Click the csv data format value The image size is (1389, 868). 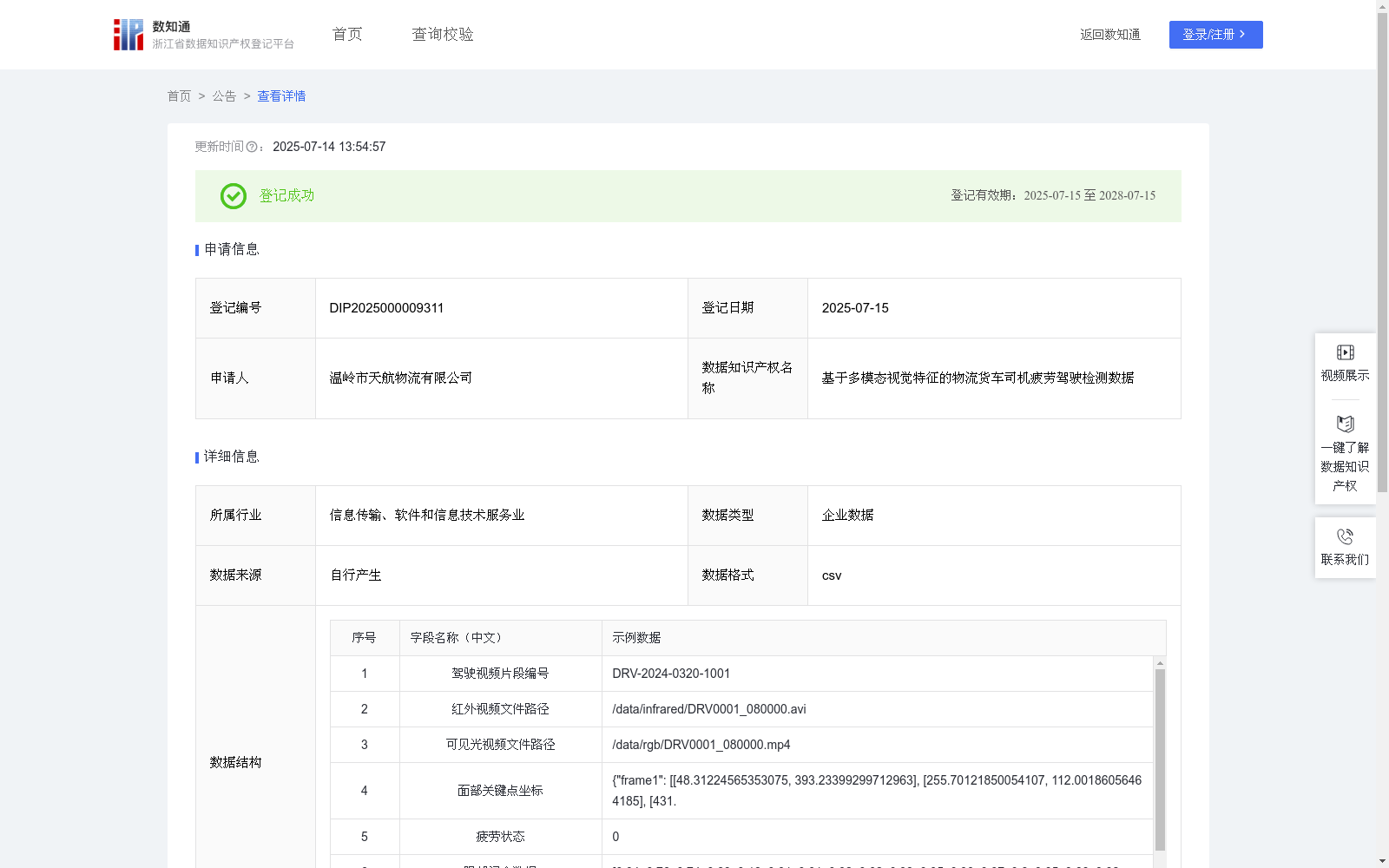[x=832, y=575]
